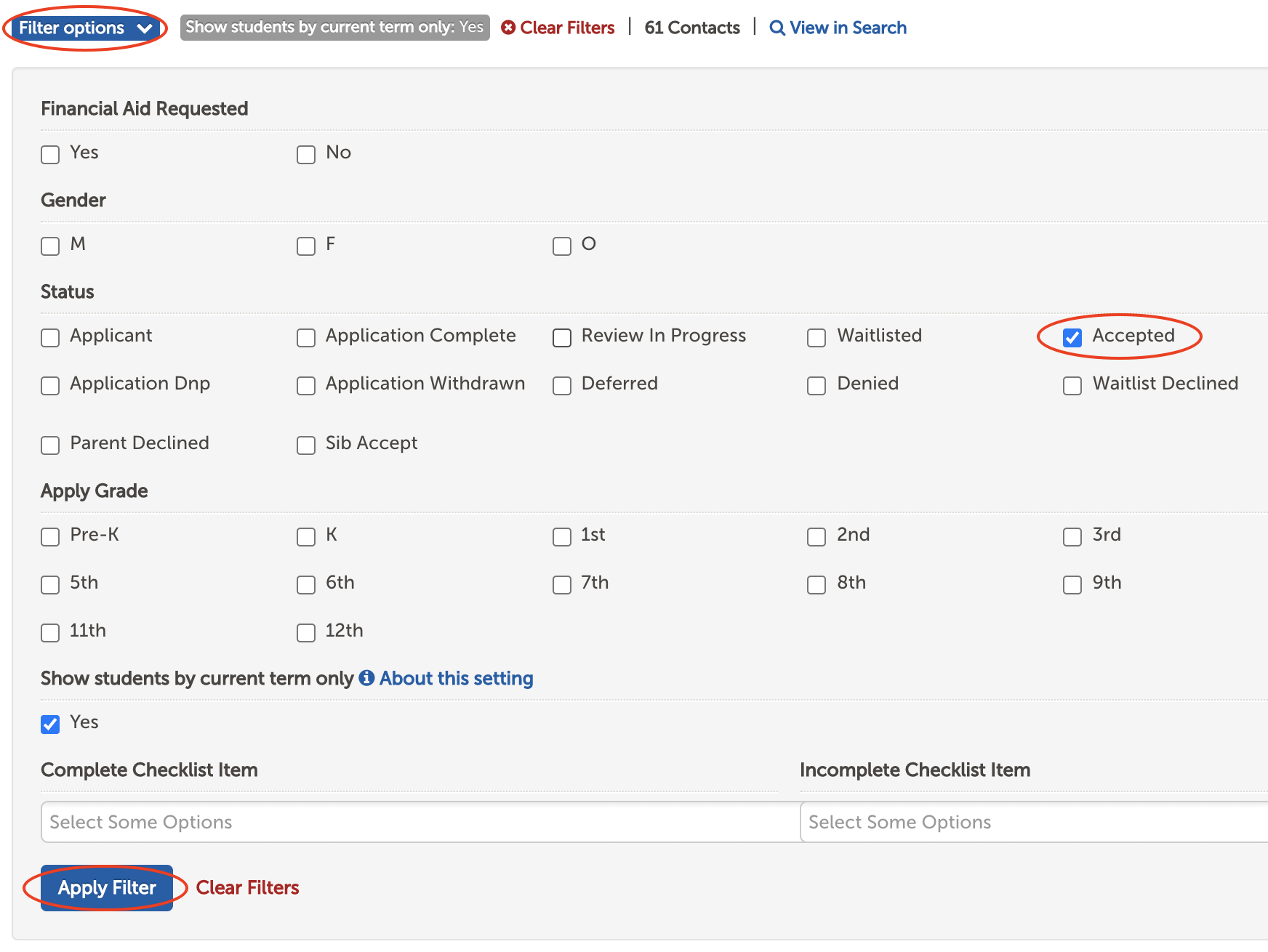Select 12th apply grade checkbox
1268x952 pixels.
pyautogui.click(x=306, y=632)
